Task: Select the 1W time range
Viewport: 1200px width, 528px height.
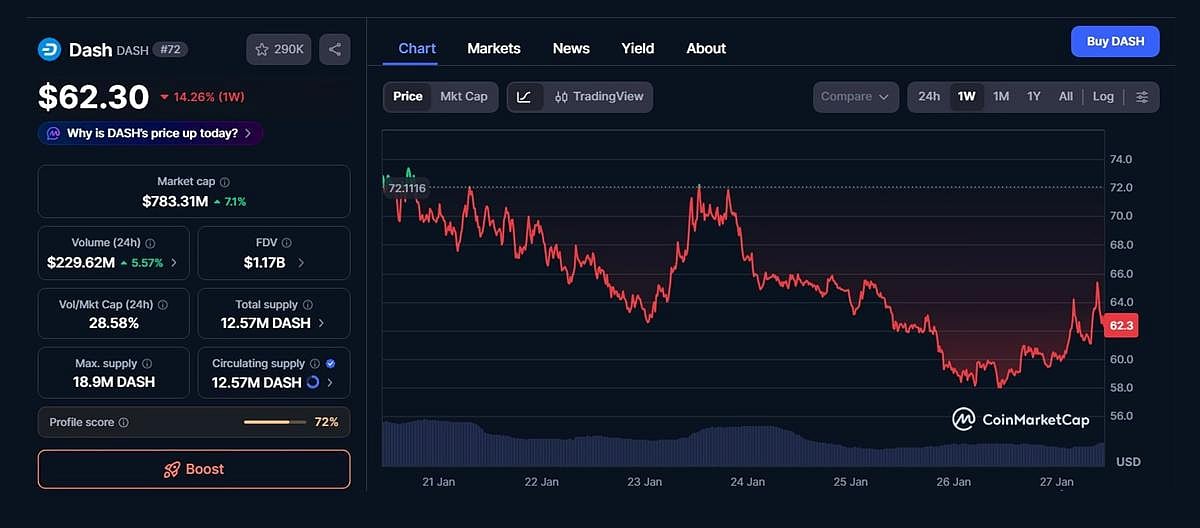Action: tap(966, 97)
